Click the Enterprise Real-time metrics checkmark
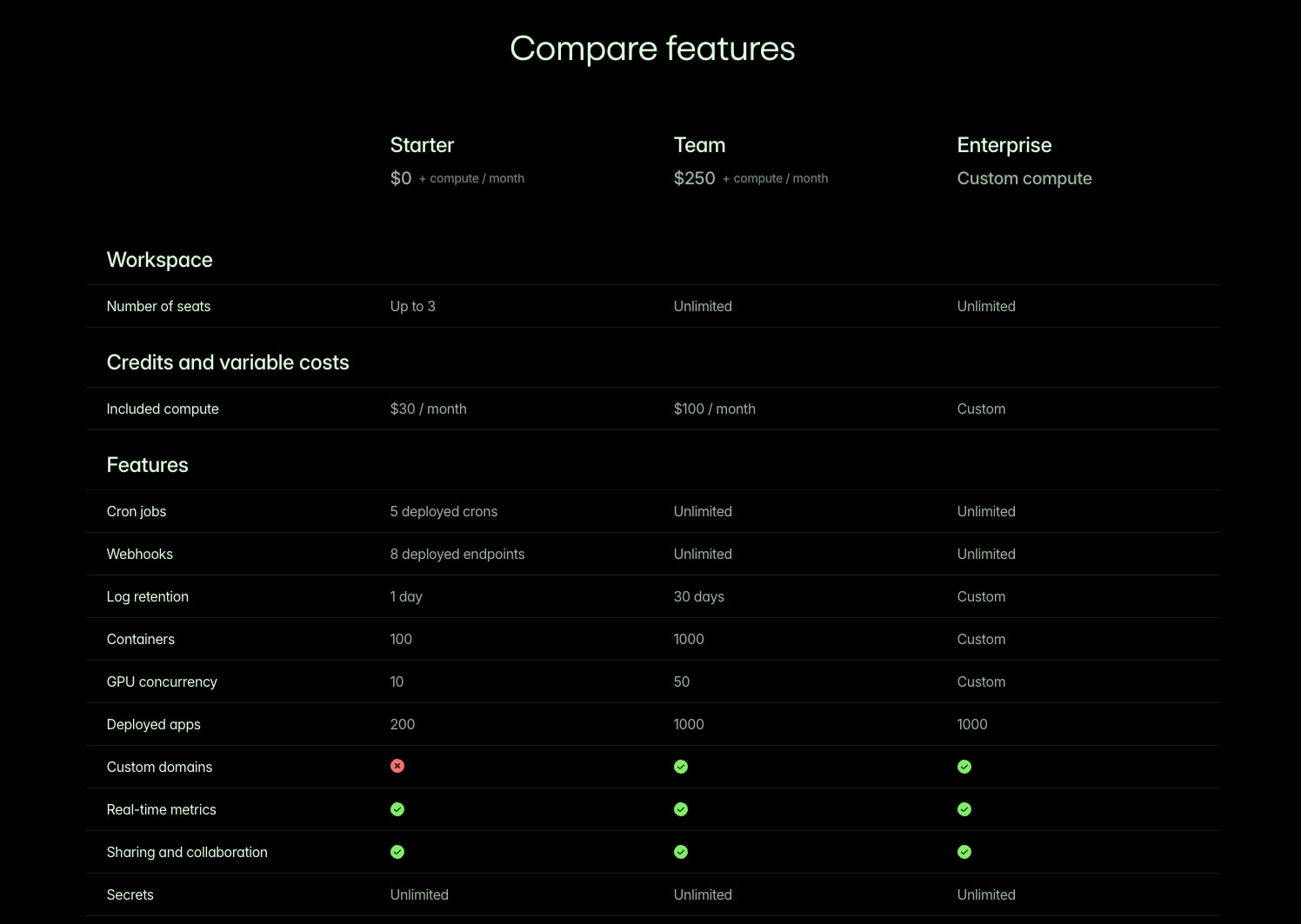The image size is (1301, 924). pyautogui.click(x=964, y=809)
